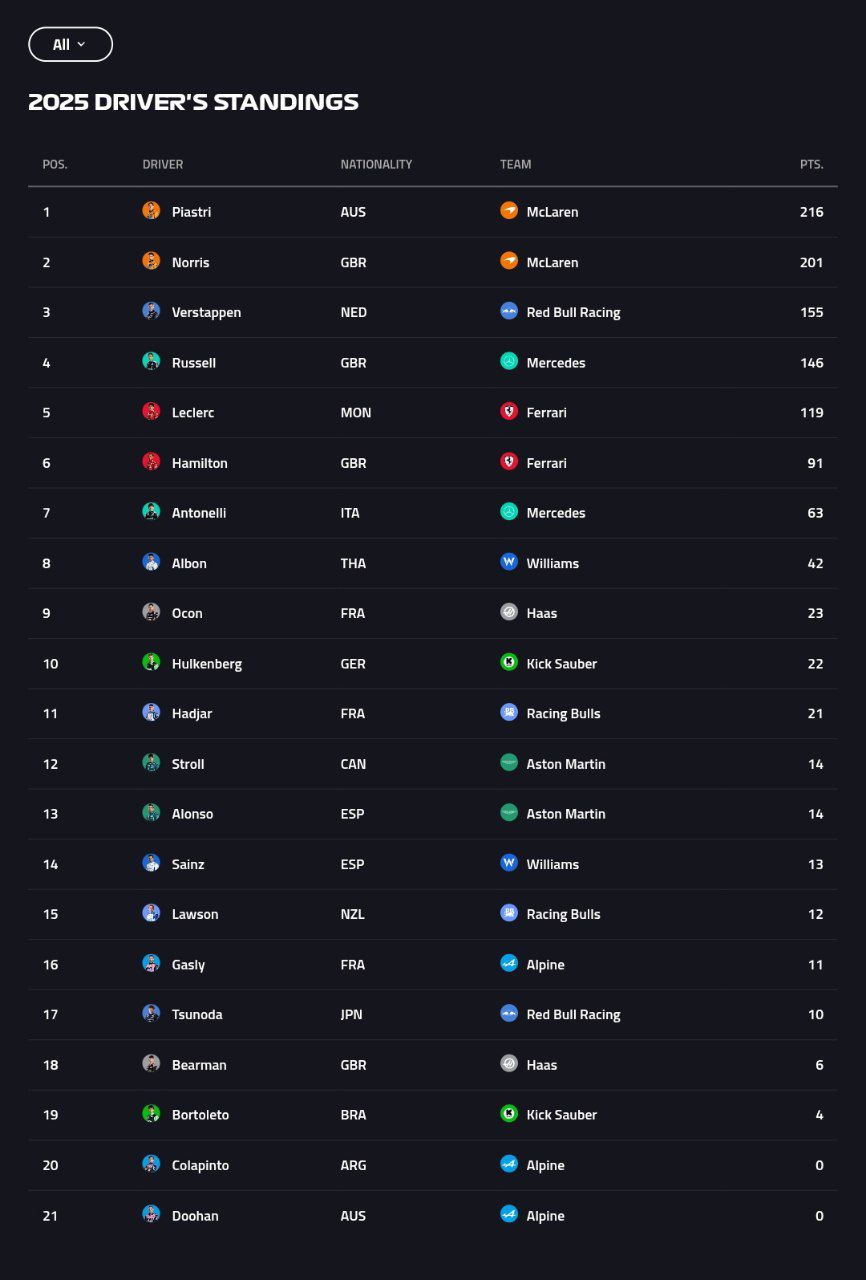Click Hamilton's driver headshot
Image resolution: width=866 pixels, height=1280 pixels.
point(152,462)
